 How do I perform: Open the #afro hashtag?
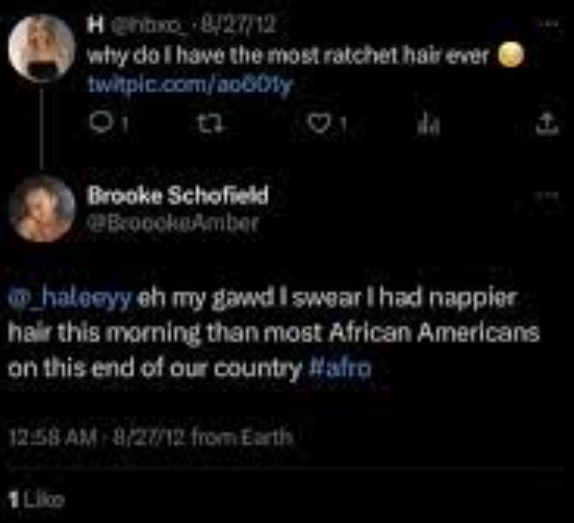(x=340, y=368)
